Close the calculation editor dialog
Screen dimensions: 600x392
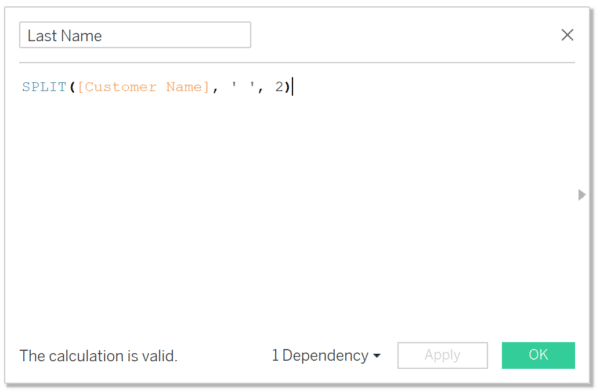567,35
